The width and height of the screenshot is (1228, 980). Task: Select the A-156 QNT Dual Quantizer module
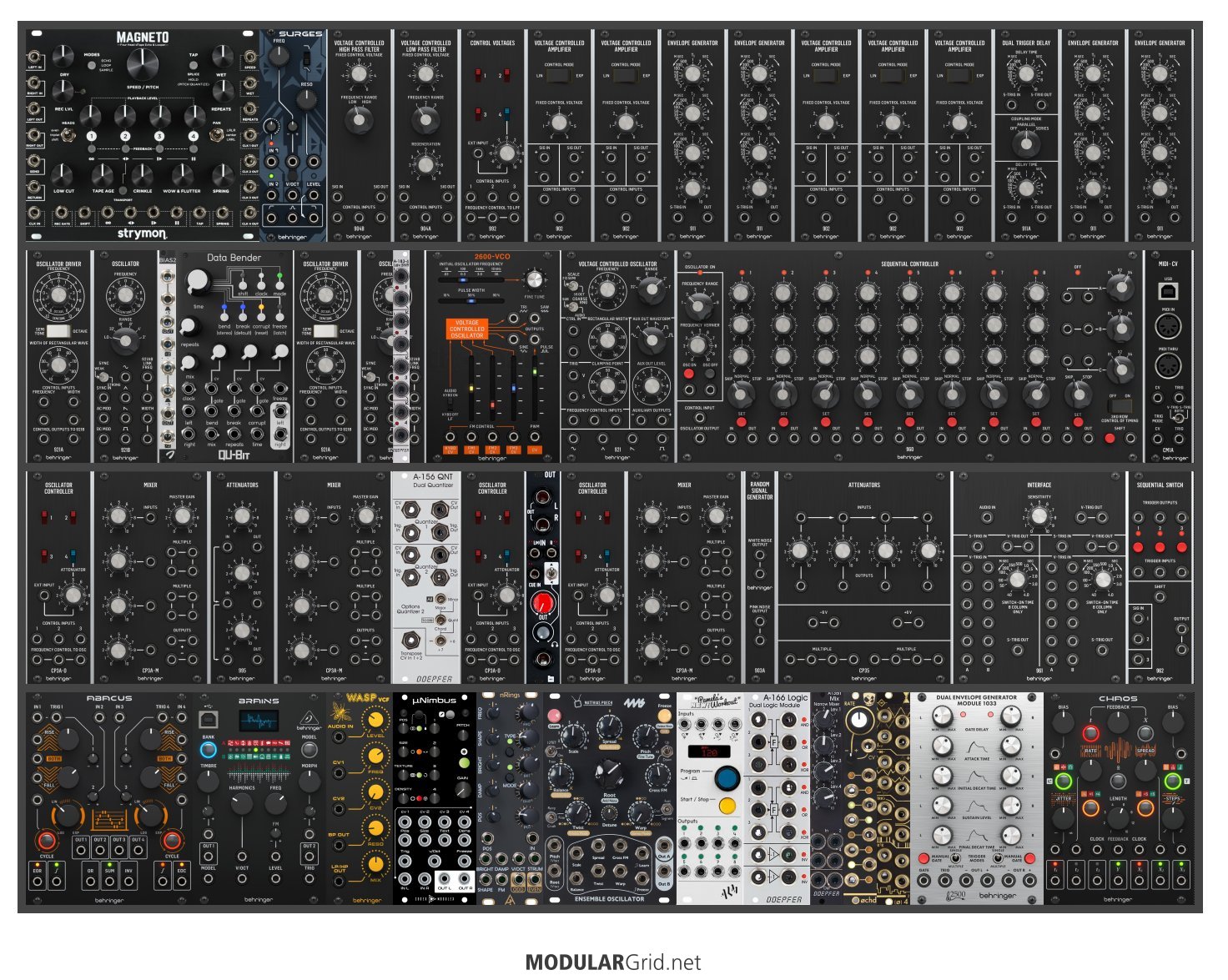coord(425,577)
